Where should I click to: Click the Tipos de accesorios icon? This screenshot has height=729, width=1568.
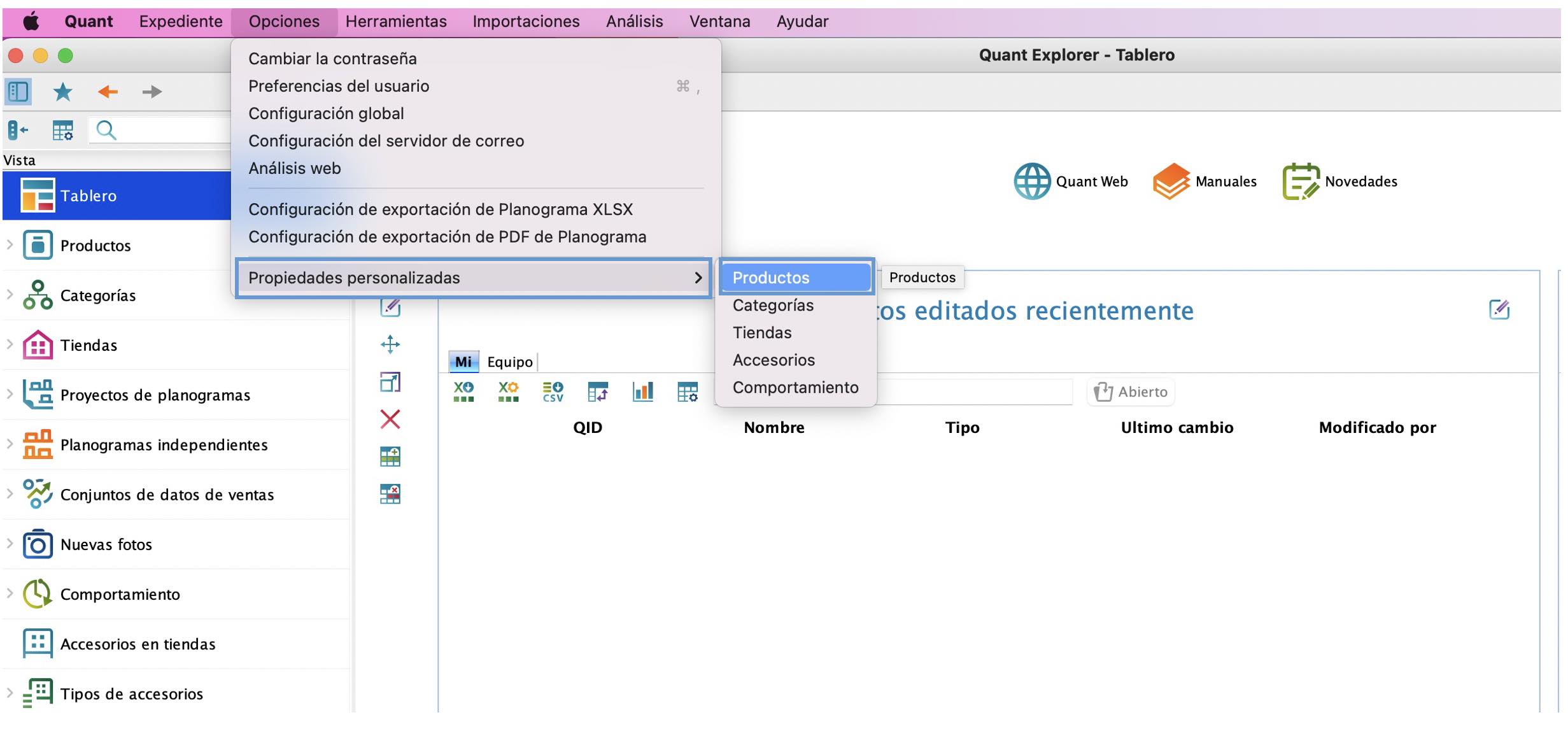[x=38, y=693]
